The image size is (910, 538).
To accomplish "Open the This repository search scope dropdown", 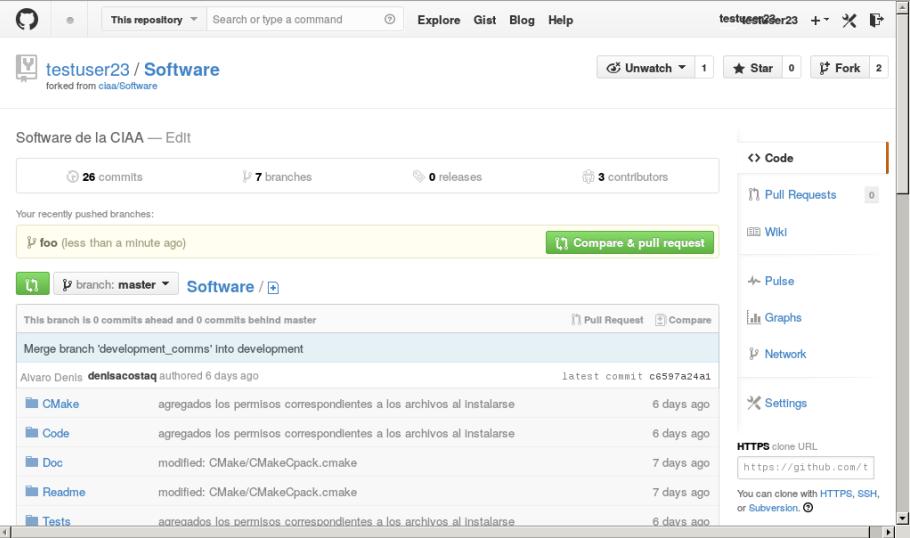I will coord(154,19).
